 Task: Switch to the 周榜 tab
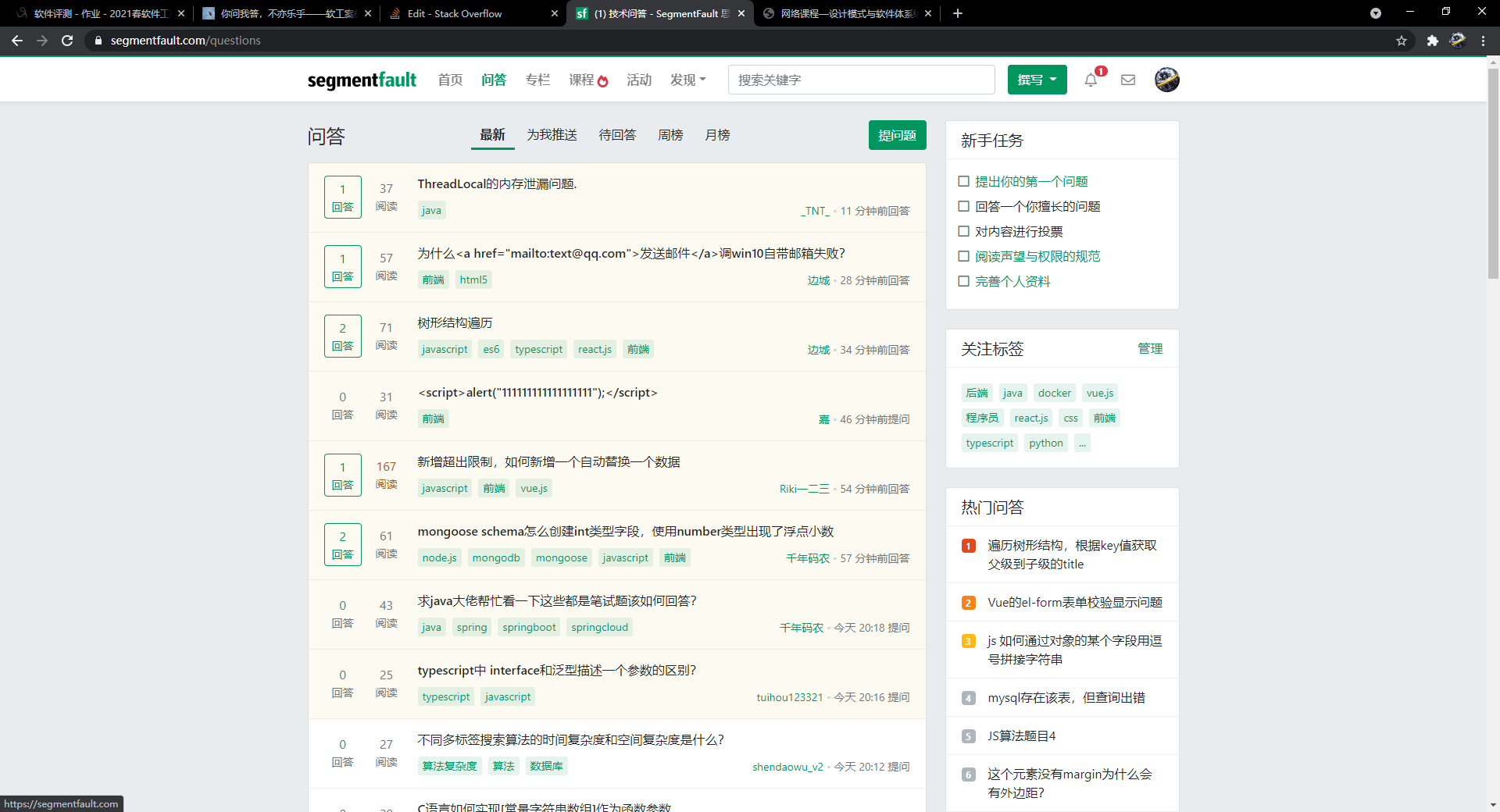tap(670, 135)
